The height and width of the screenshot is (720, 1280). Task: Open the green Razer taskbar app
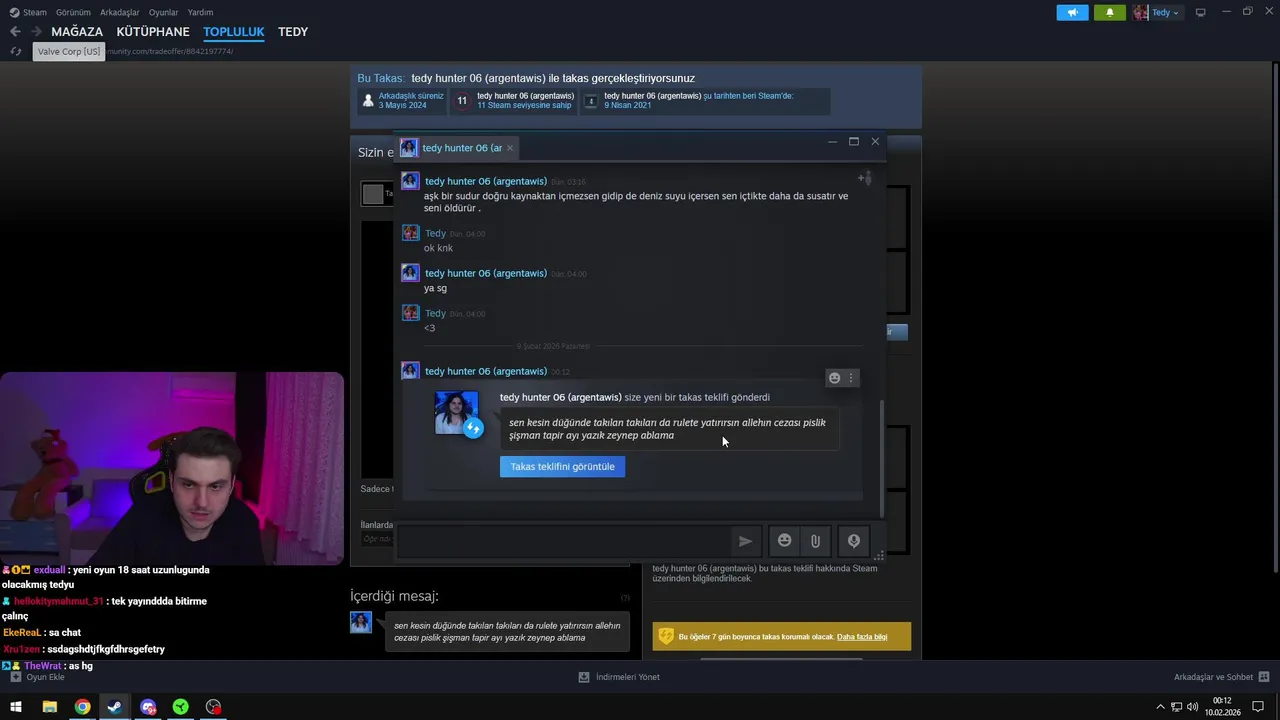181,707
